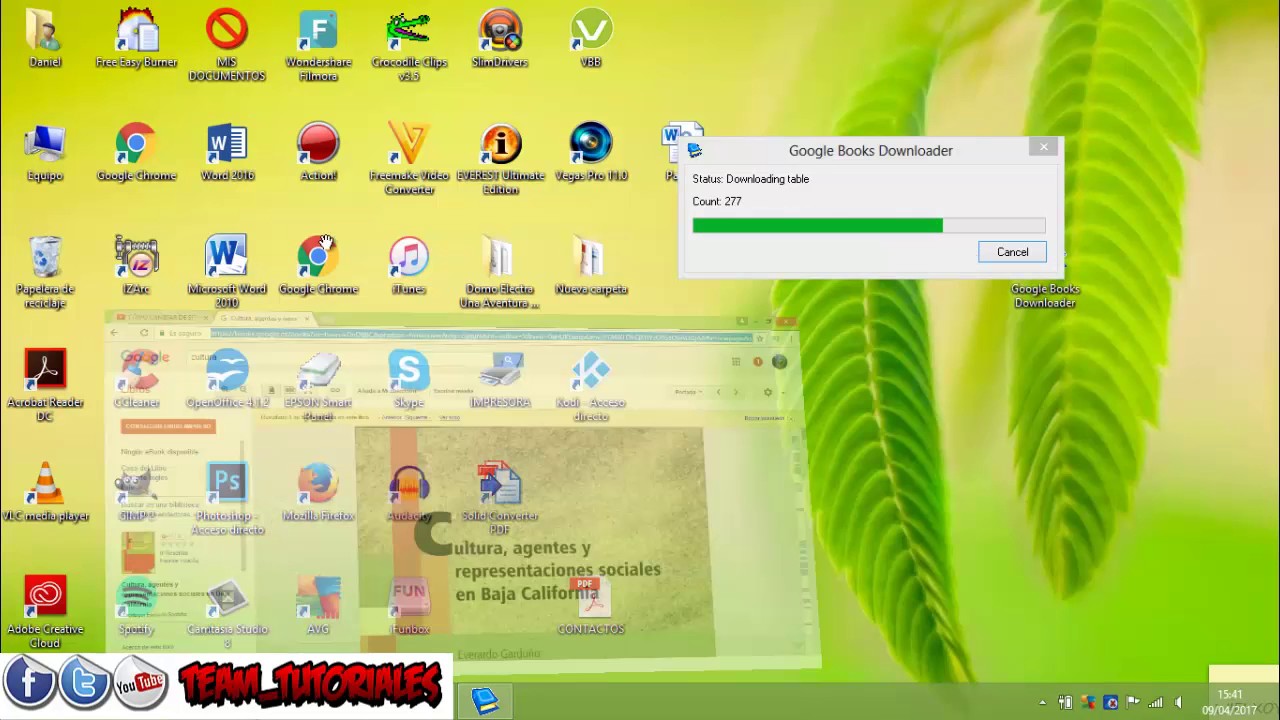Launch Photoshop Acceso directo icon

click(227, 498)
